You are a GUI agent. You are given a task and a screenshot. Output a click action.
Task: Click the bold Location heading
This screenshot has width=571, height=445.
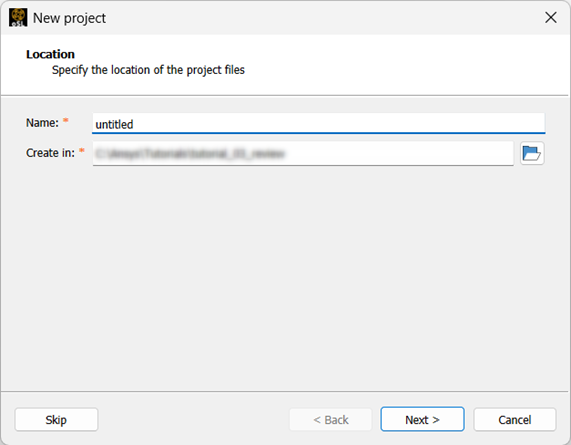(x=50, y=54)
